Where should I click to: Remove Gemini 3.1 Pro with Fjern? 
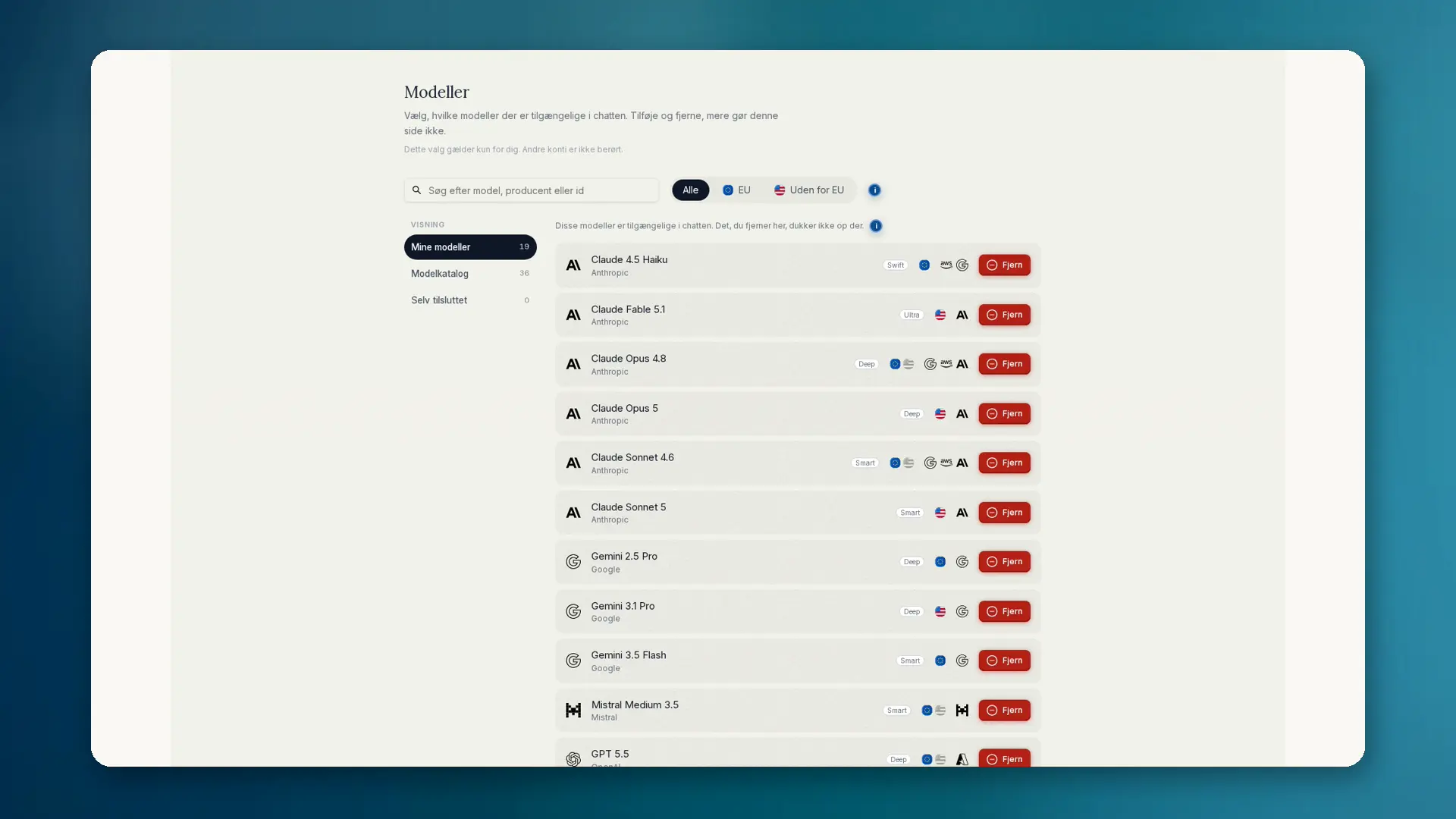1004,612
